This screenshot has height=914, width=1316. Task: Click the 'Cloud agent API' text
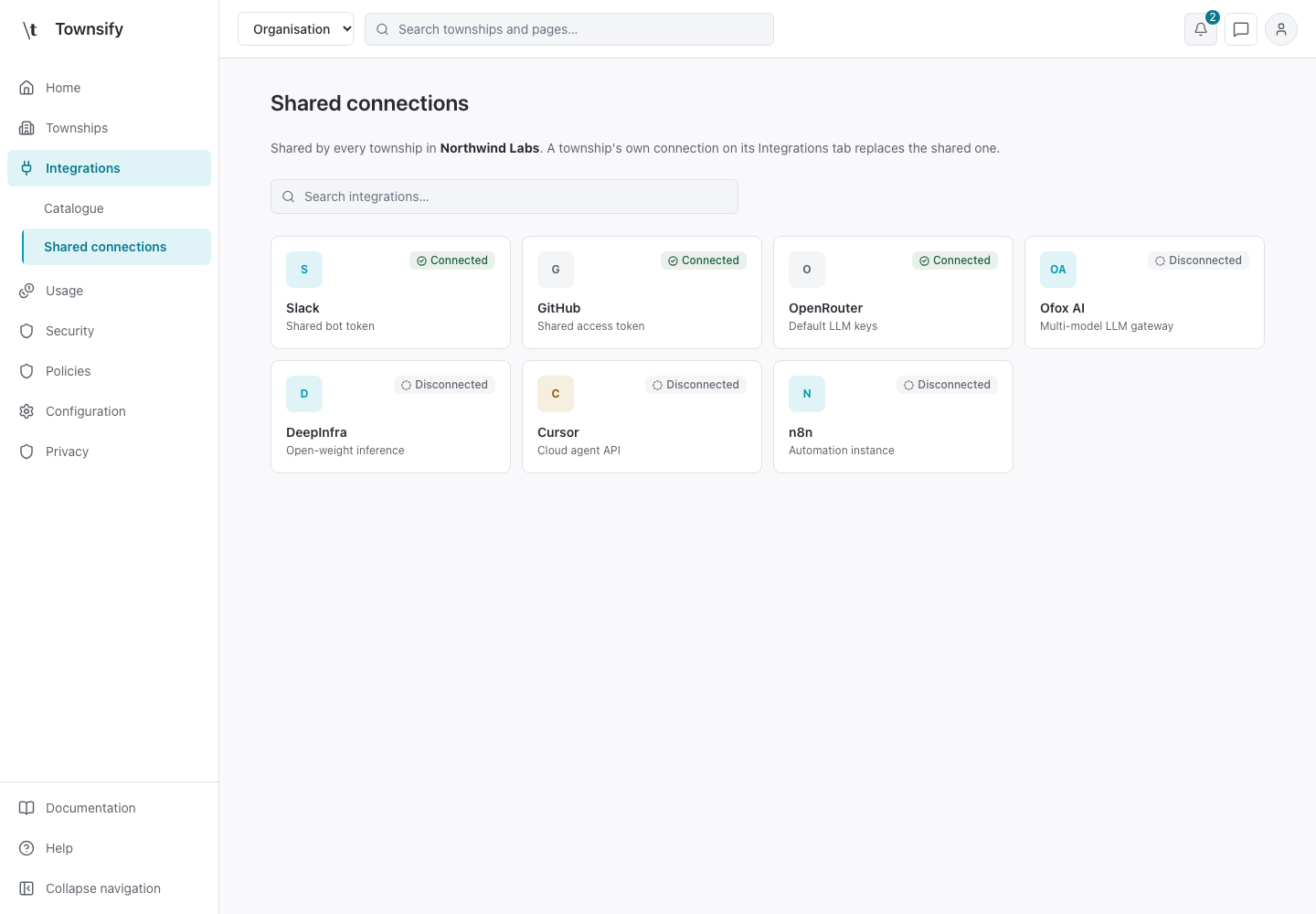tap(578, 451)
